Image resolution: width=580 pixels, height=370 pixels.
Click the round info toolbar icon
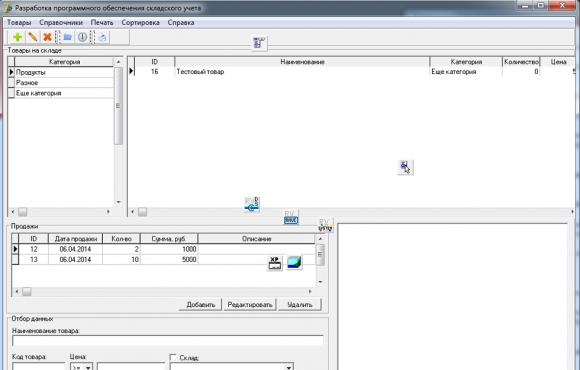[82, 37]
